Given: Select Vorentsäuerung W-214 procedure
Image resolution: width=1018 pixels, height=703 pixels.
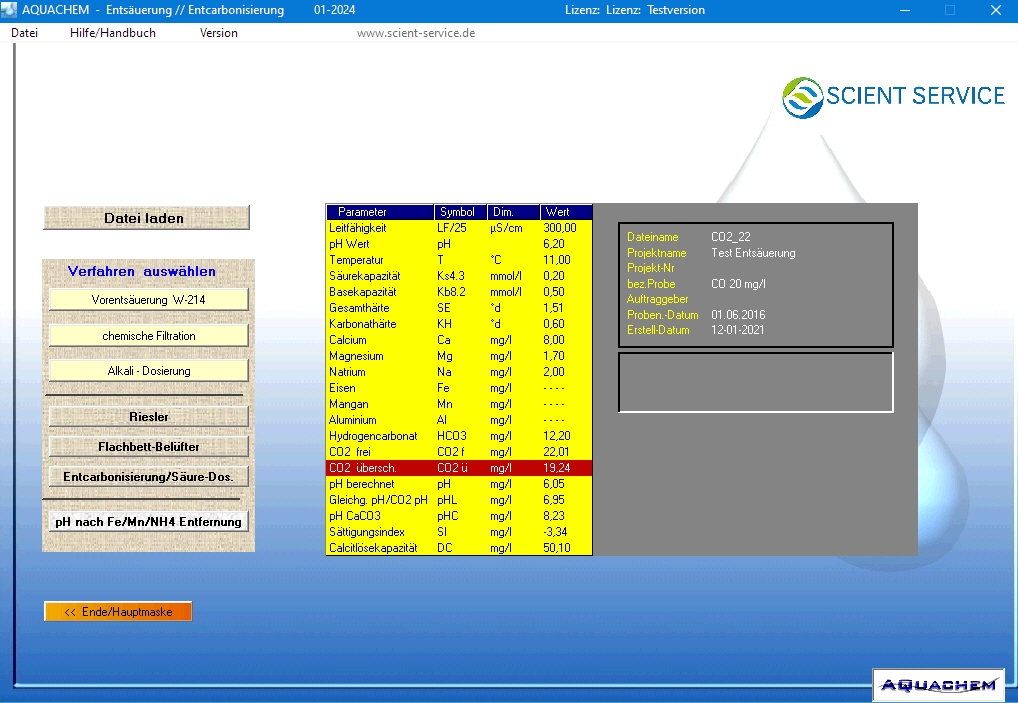Looking at the screenshot, I should point(149,300).
